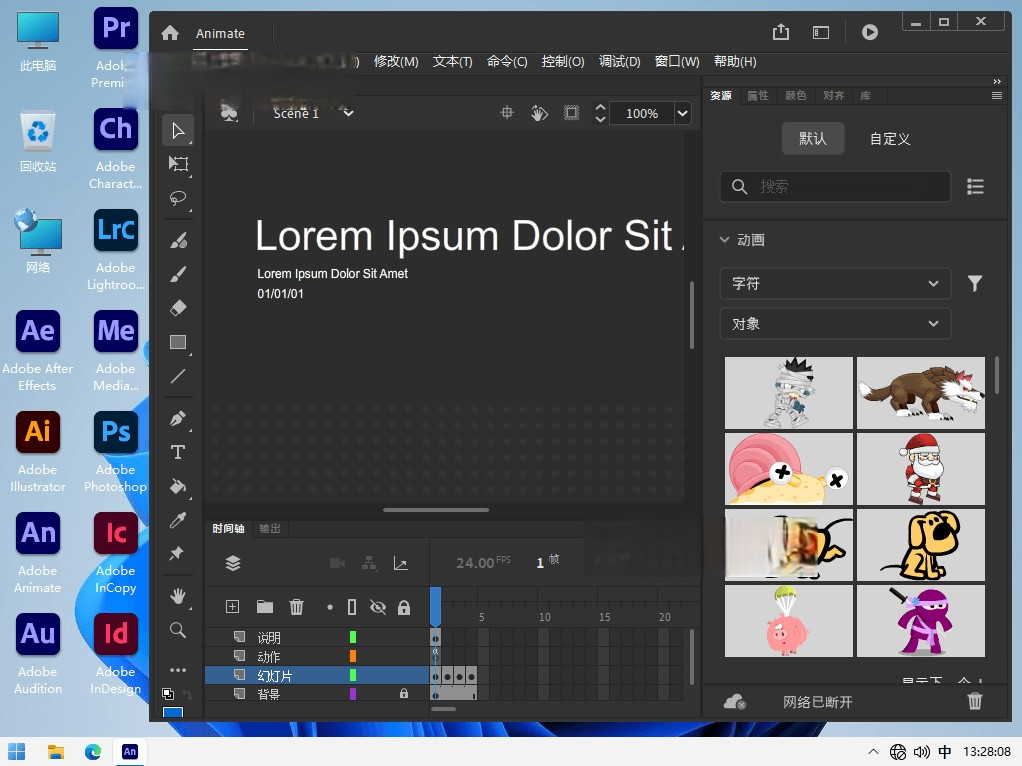Select the Pen tool

tap(178, 418)
